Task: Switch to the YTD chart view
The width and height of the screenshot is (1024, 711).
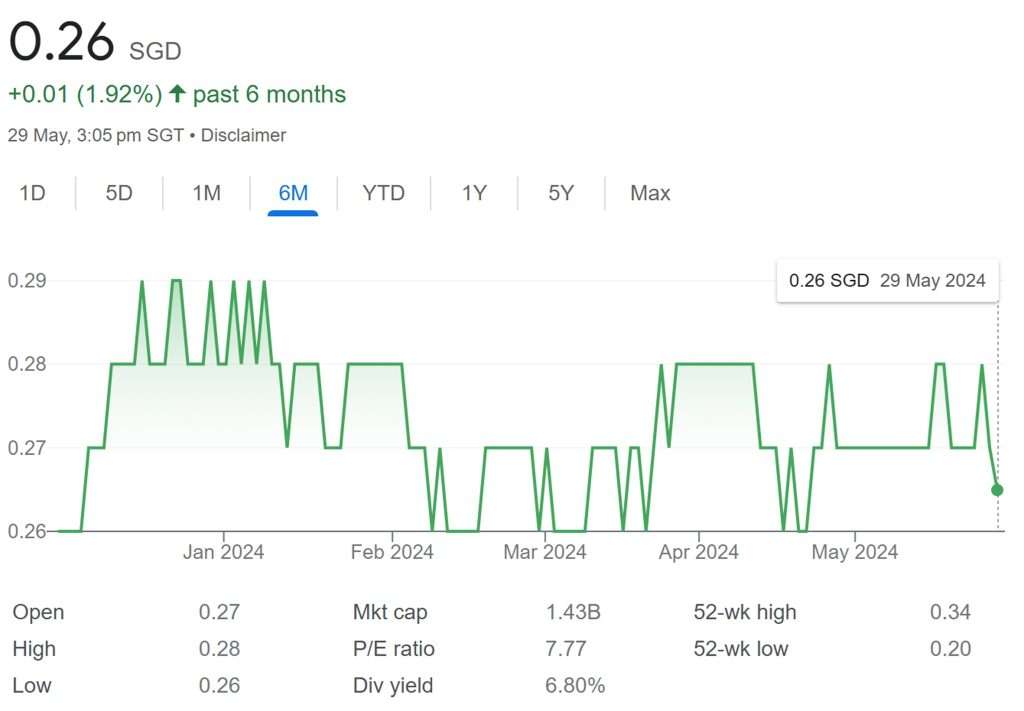Action: point(383,193)
